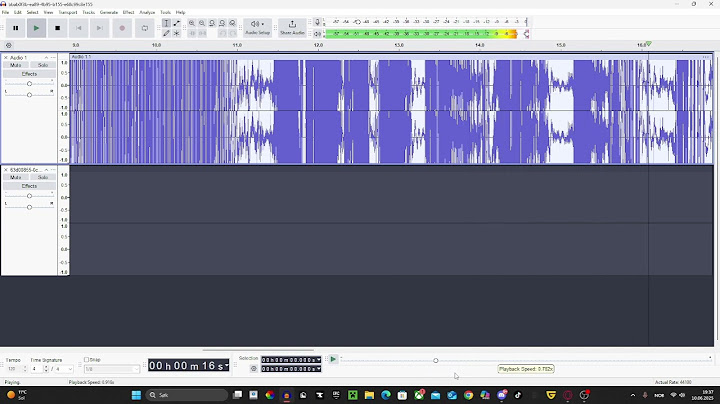Silence the audio selection icon
This screenshot has height=404, width=720.
(x=202, y=33)
